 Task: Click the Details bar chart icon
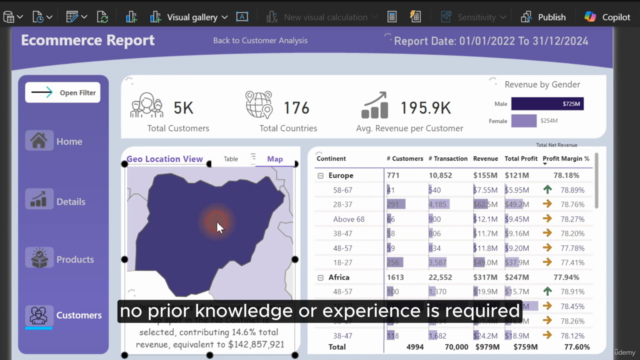point(39,199)
